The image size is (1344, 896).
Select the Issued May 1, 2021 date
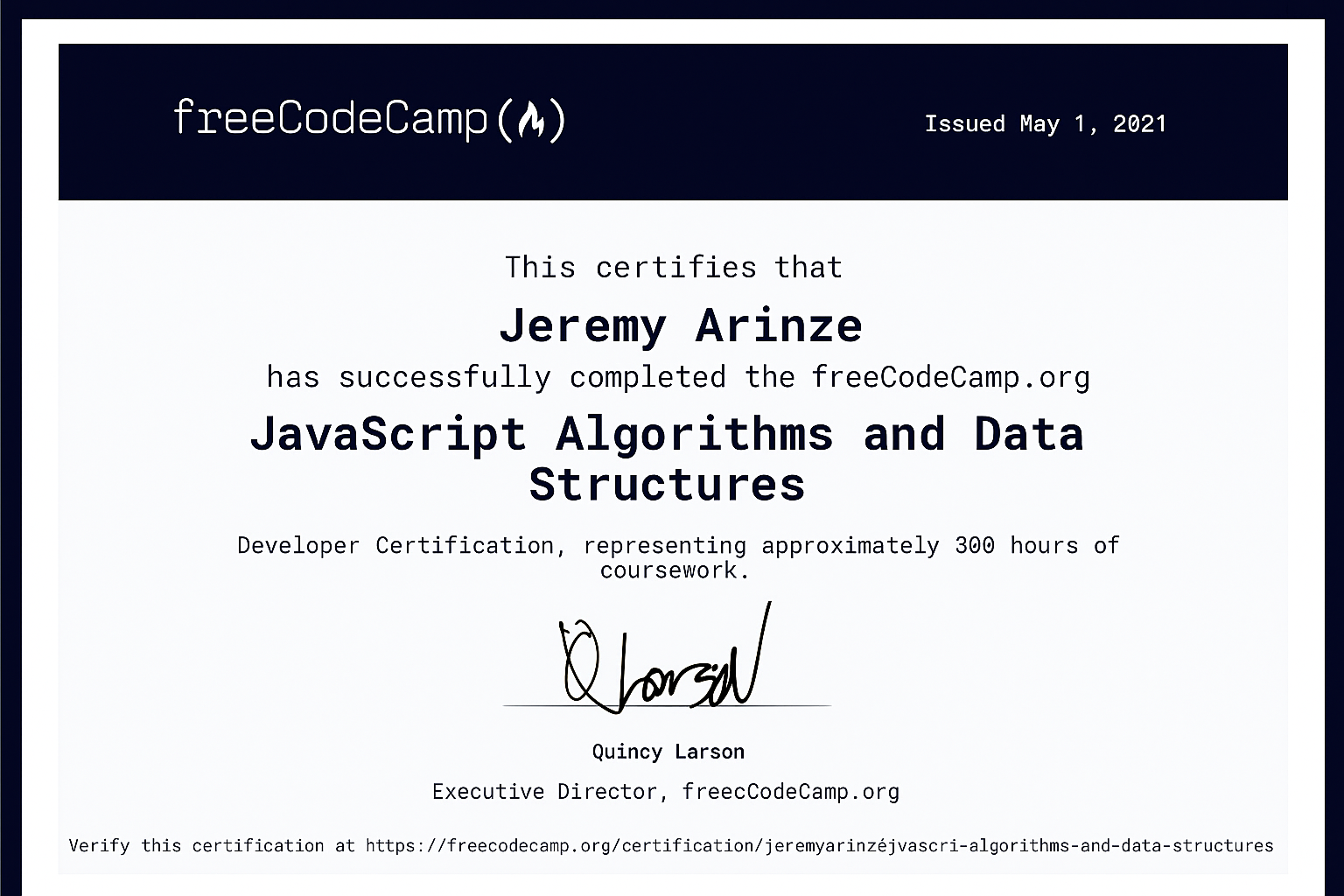(1045, 123)
